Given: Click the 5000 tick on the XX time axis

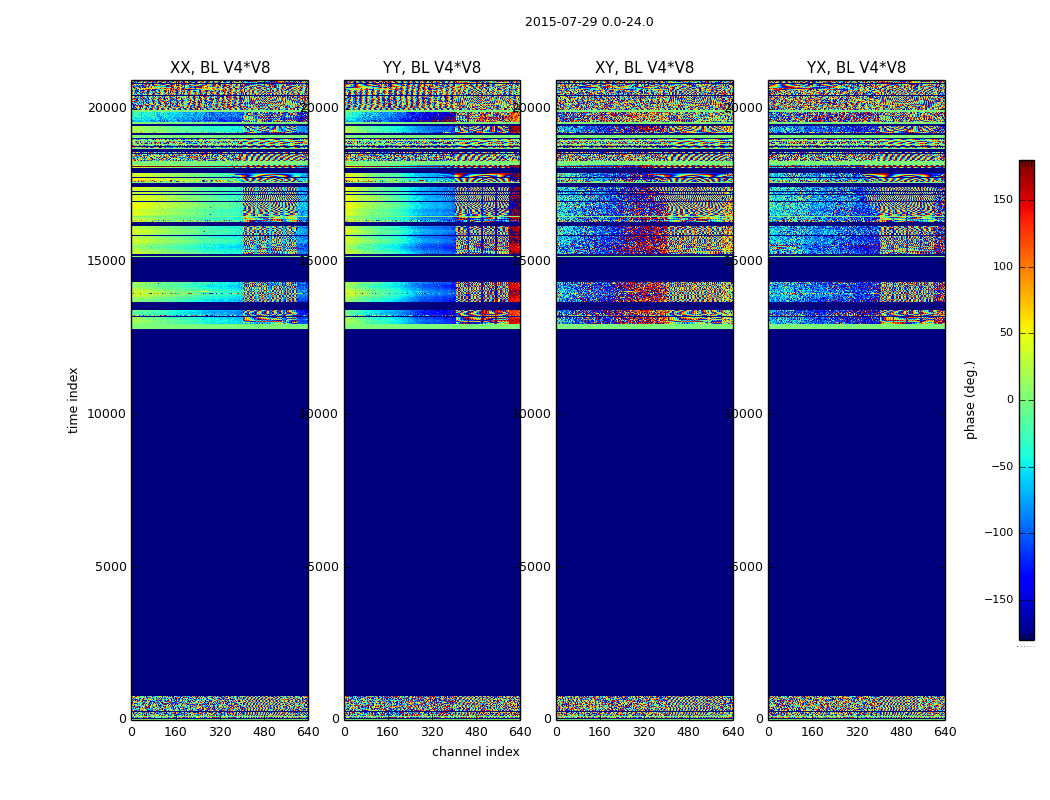Looking at the screenshot, I should (111, 566).
